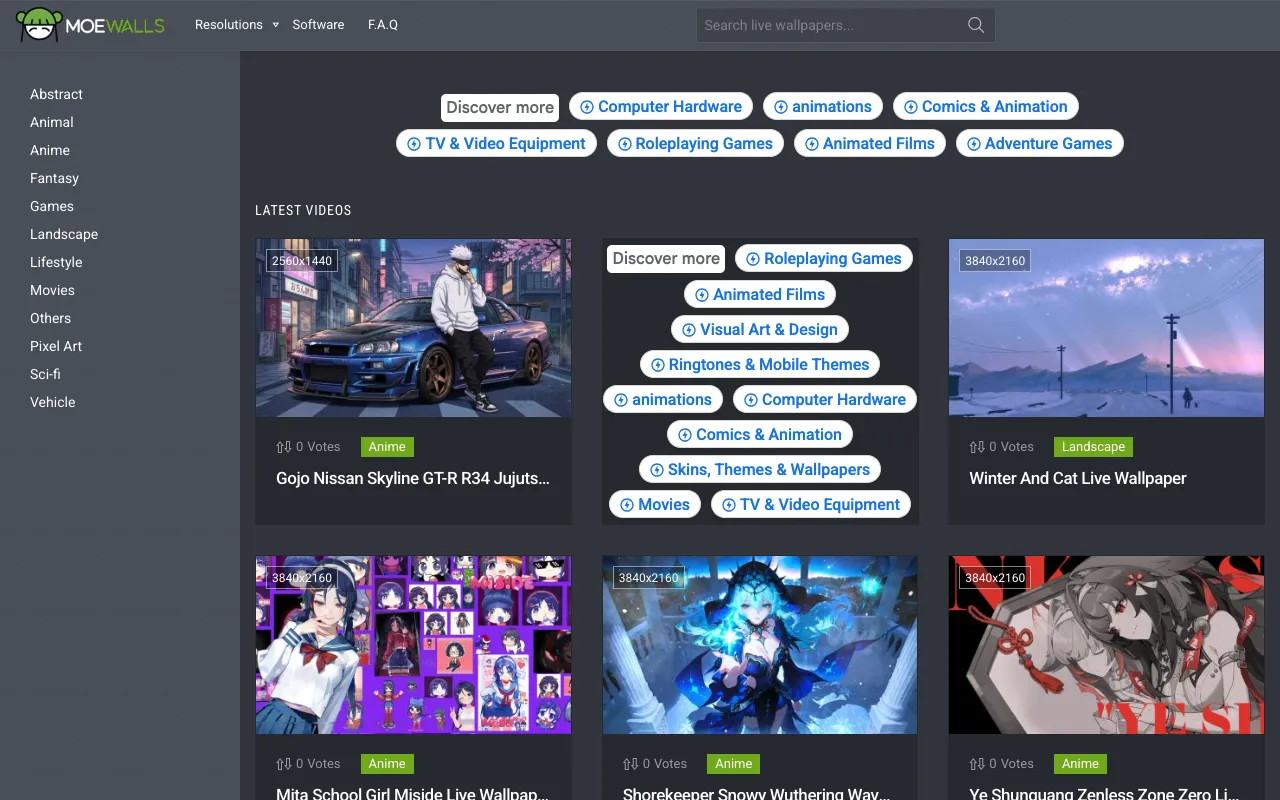Click the vote arrows on Winter And Cat wallpaper
Viewport: 1280px width, 800px height.
tap(976, 447)
